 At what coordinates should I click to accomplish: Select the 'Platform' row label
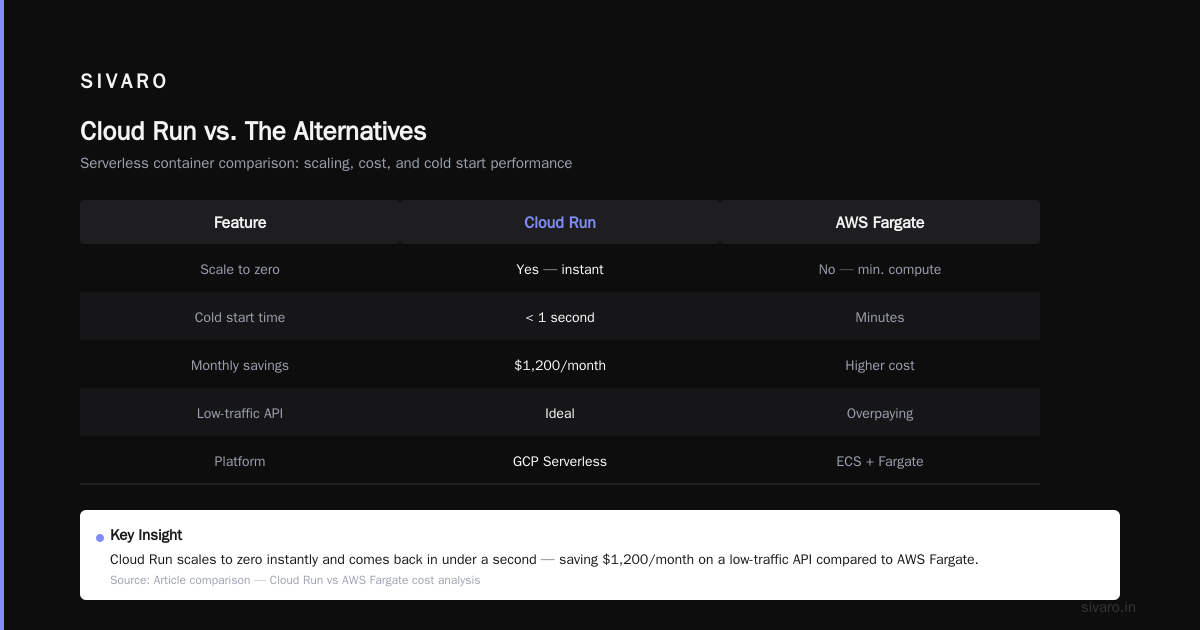(240, 461)
